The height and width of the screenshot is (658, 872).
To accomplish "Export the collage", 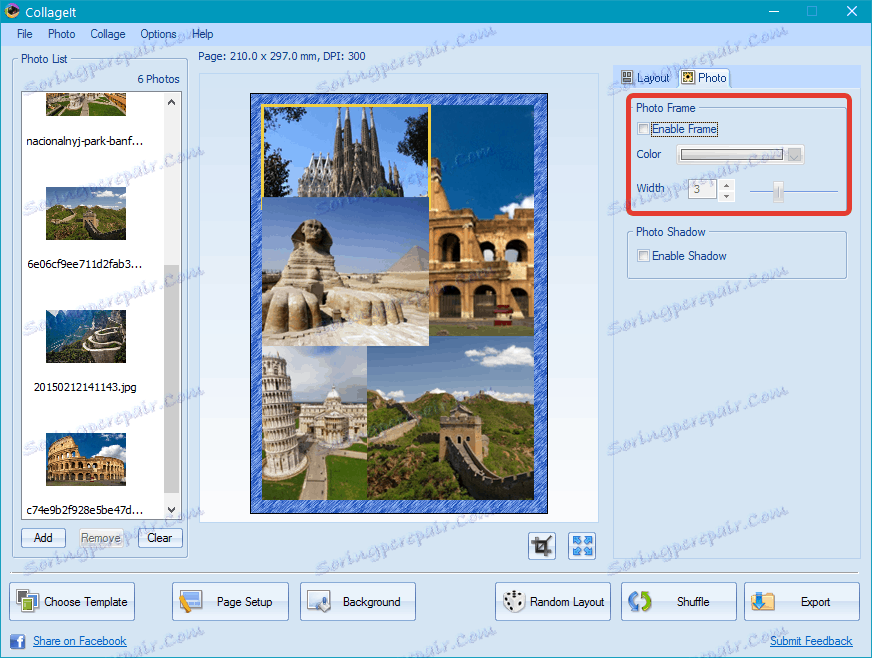I will 801,602.
